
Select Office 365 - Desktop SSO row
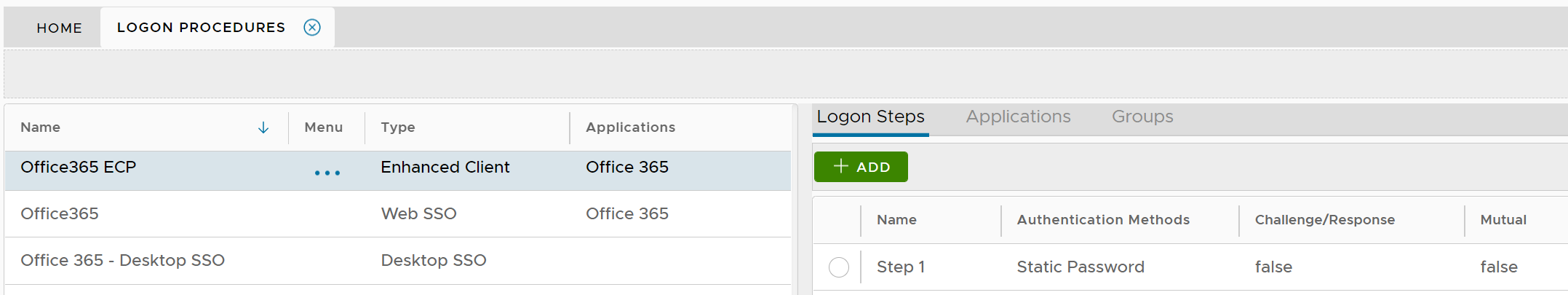(x=122, y=260)
